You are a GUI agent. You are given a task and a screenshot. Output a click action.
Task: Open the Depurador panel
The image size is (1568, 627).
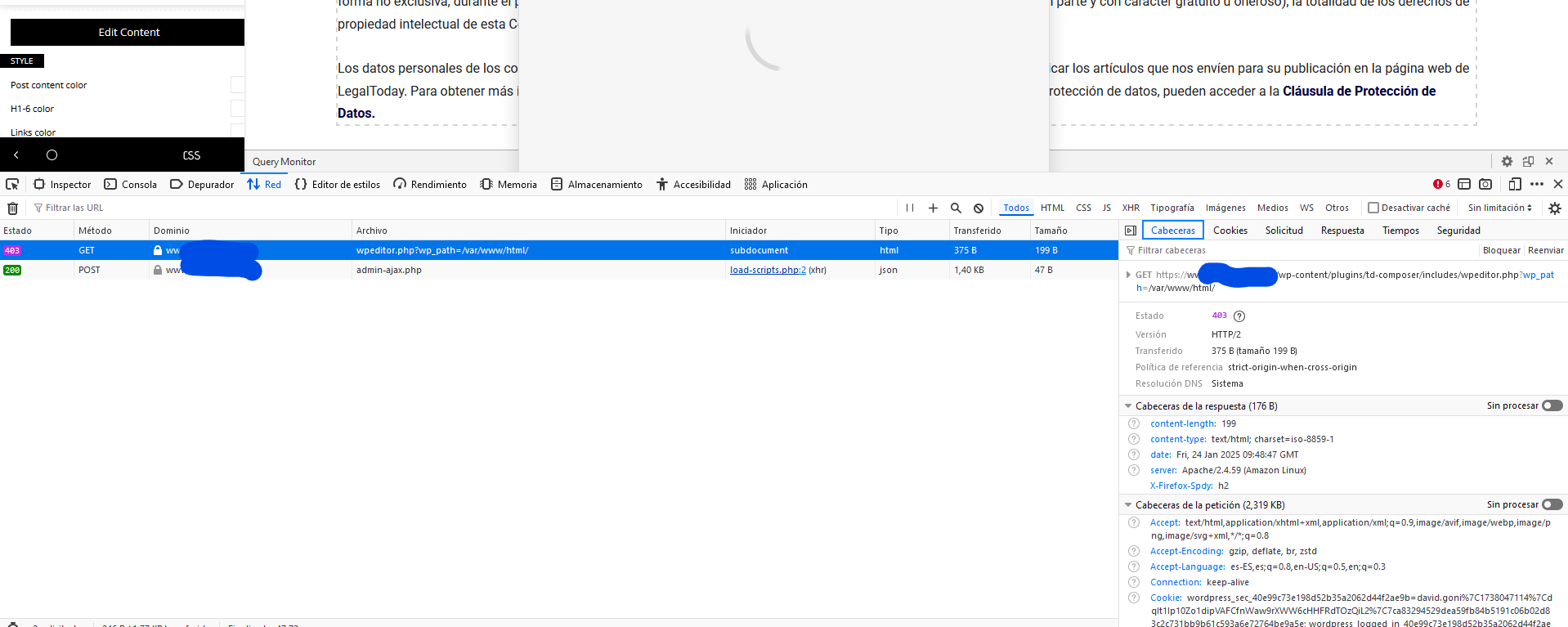(202, 185)
